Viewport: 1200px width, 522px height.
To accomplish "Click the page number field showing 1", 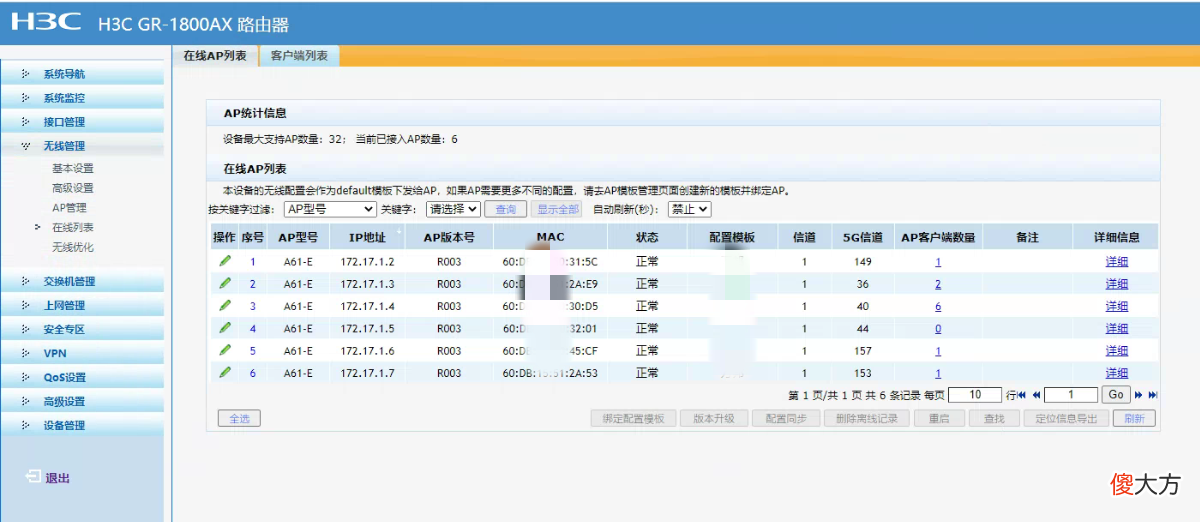I will (x=1072, y=395).
